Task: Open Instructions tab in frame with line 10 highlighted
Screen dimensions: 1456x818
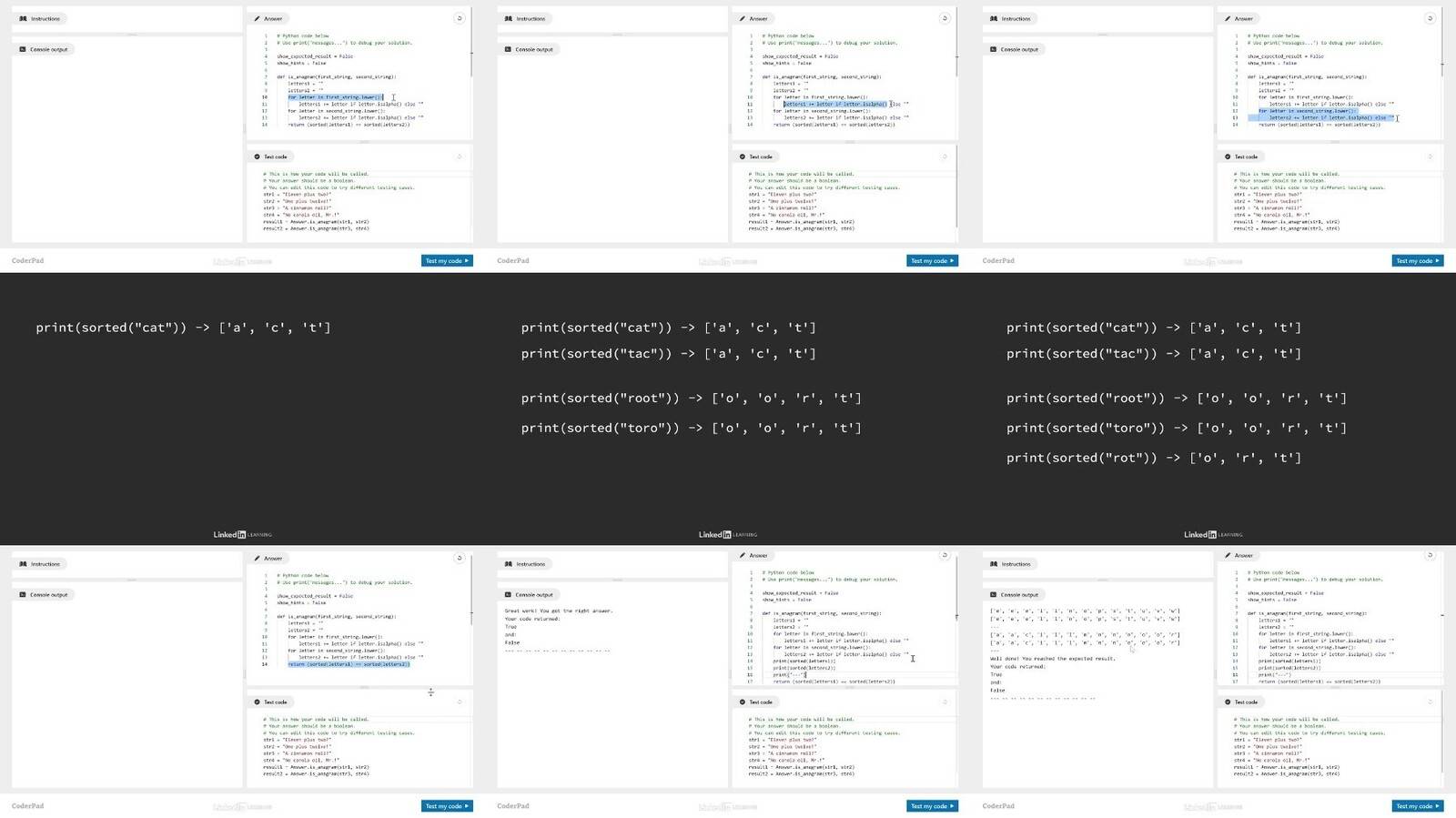Action: tap(40, 18)
